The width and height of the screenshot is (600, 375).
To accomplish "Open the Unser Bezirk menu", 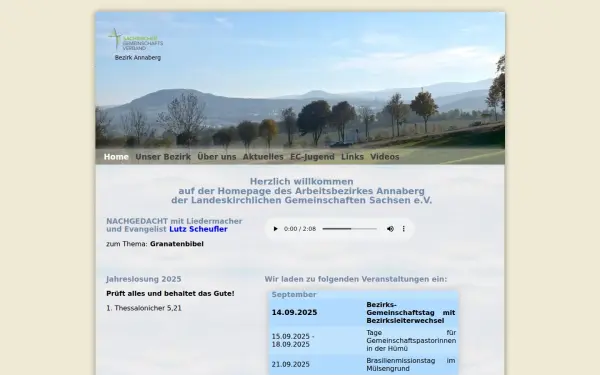I will pos(163,157).
